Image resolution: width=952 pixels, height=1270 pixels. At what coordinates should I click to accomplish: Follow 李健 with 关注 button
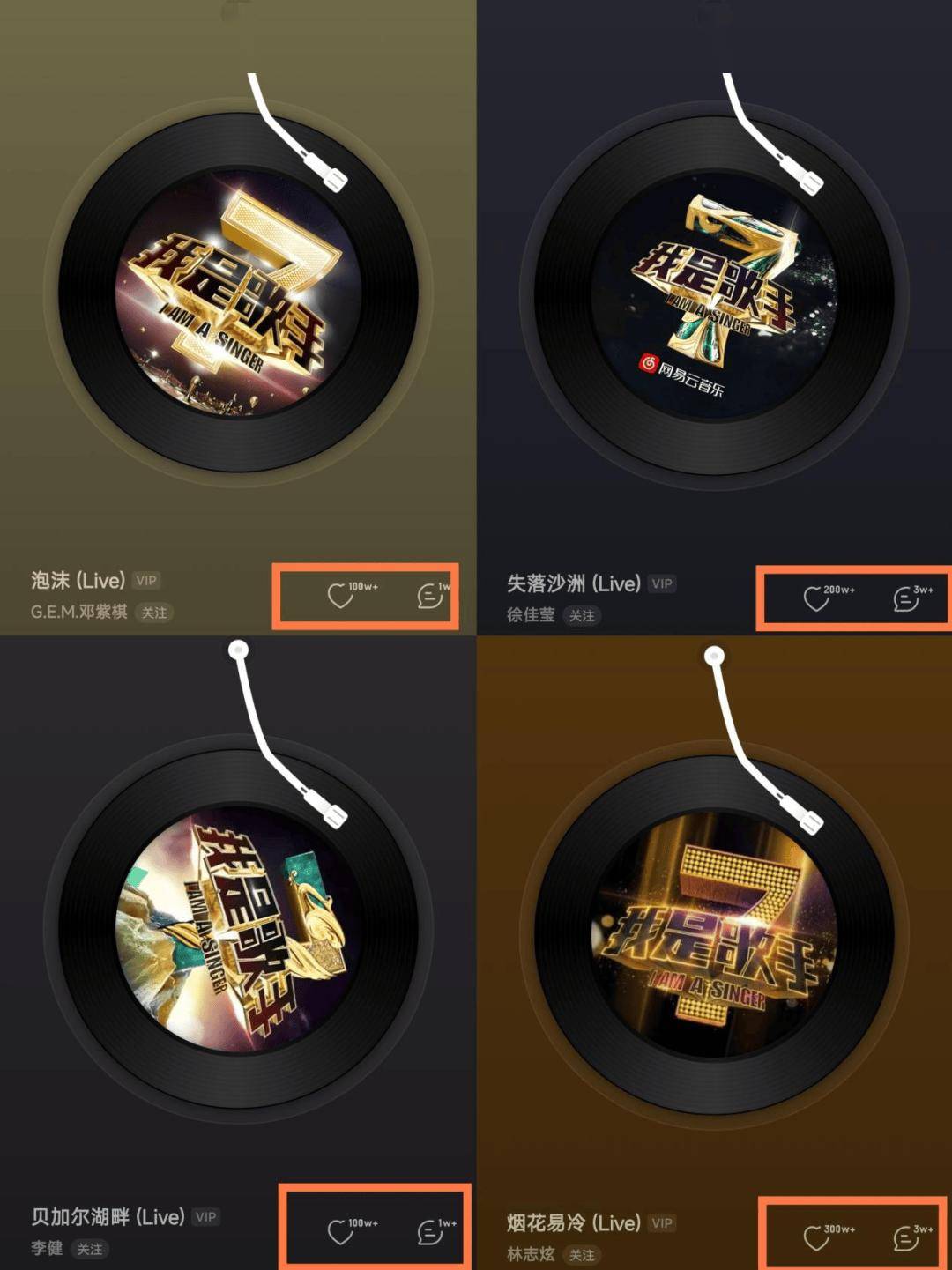click(90, 1249)
